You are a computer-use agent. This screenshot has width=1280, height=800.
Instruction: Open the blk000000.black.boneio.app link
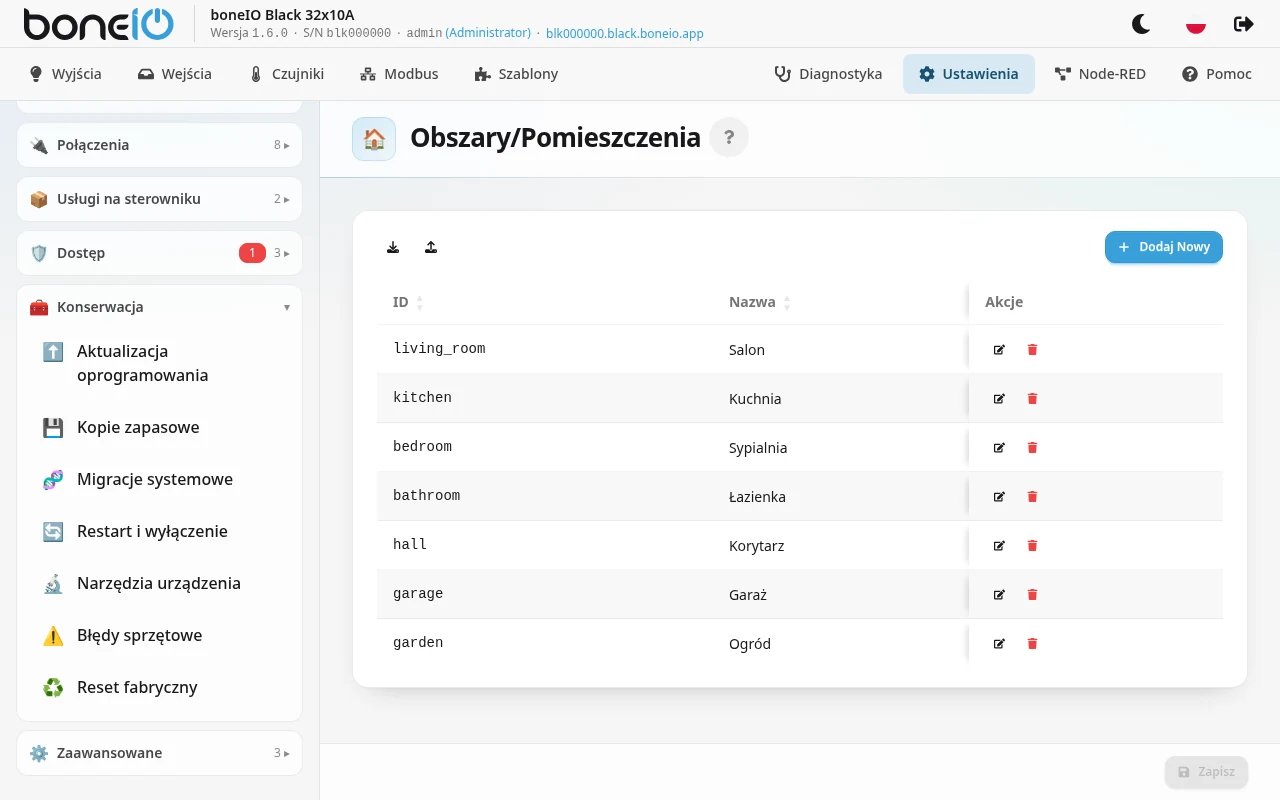click(x=625, y=33)
